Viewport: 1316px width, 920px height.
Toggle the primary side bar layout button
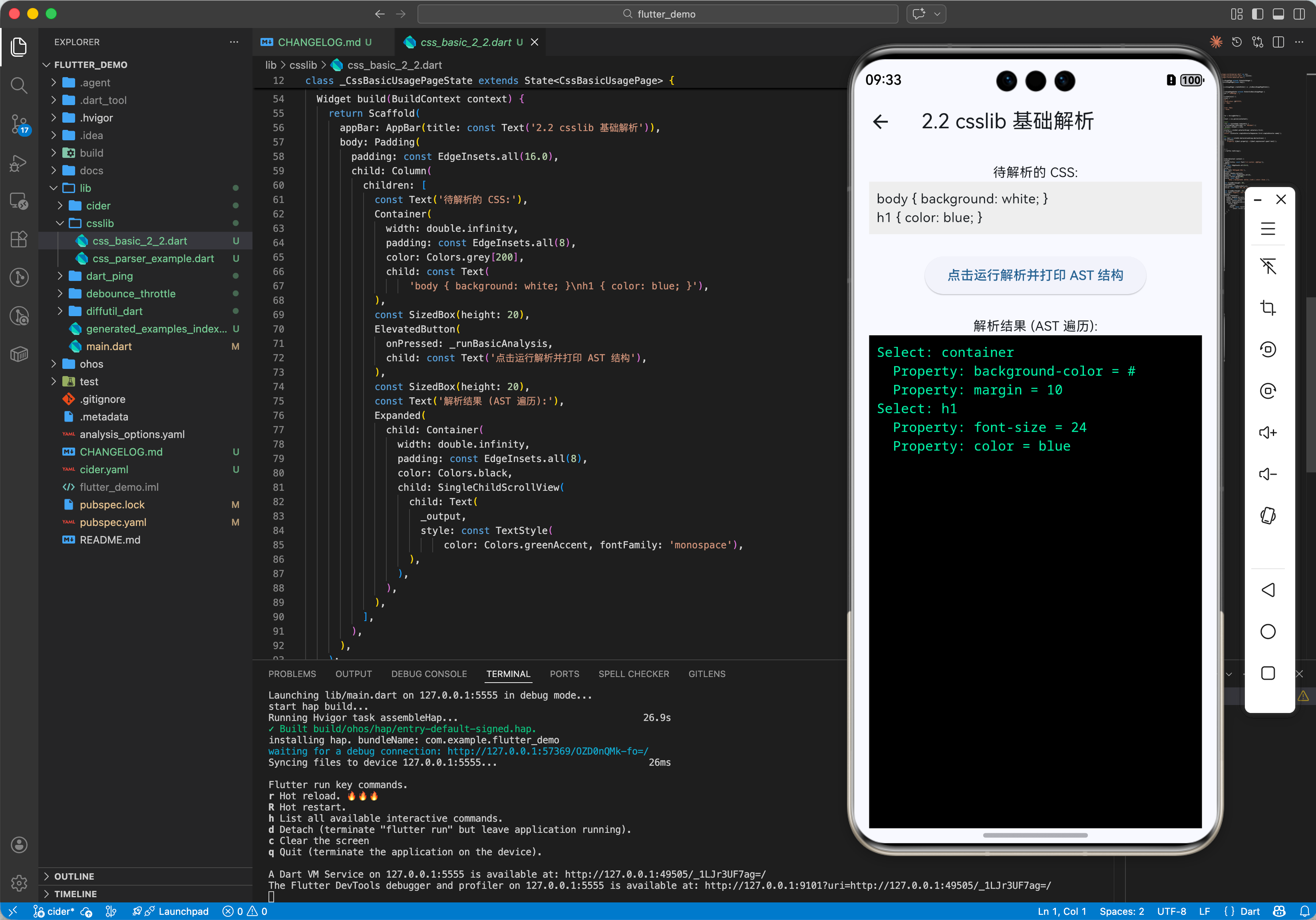coord(1257,14)
